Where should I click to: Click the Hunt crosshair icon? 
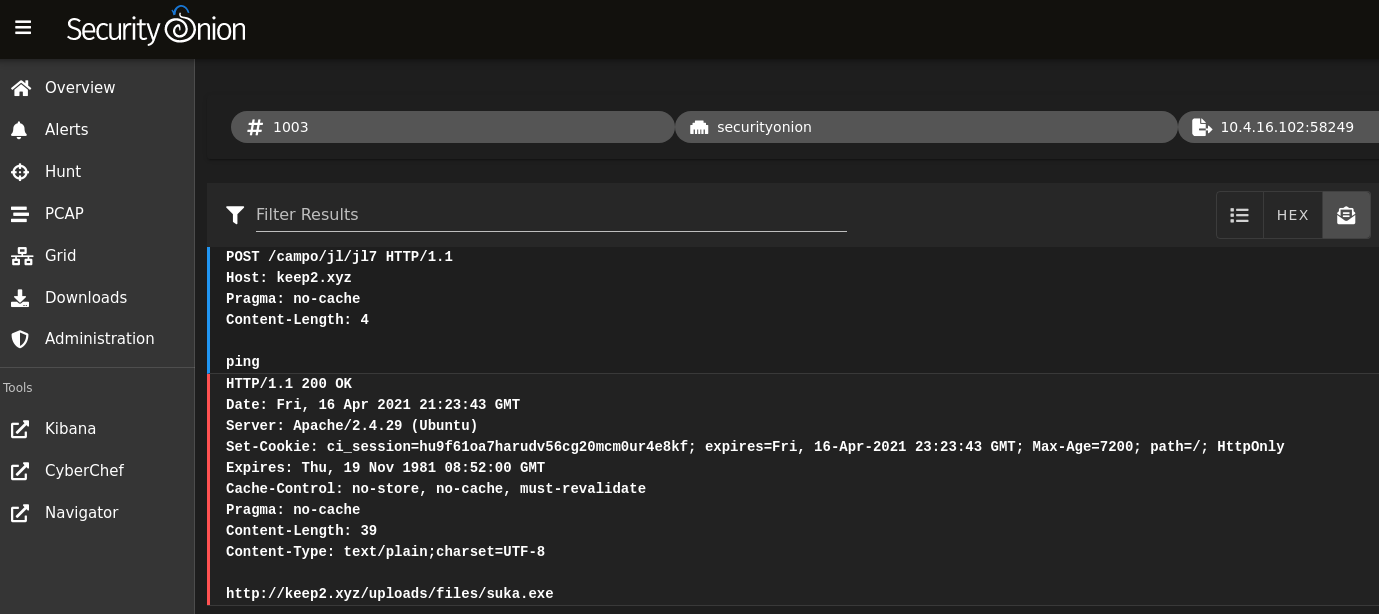click(x=20, y=172)
